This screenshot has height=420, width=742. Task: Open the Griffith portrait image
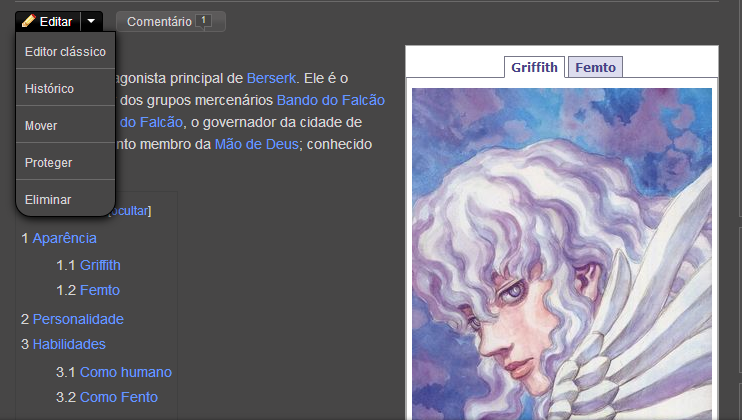pos(562,254)
